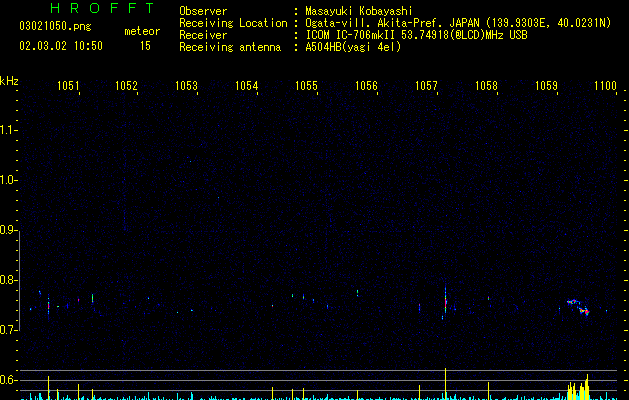Image resolution: width=629 pixels, height=400 pixels.
Task: Select the filename 03021050.png
Action: 55,26
